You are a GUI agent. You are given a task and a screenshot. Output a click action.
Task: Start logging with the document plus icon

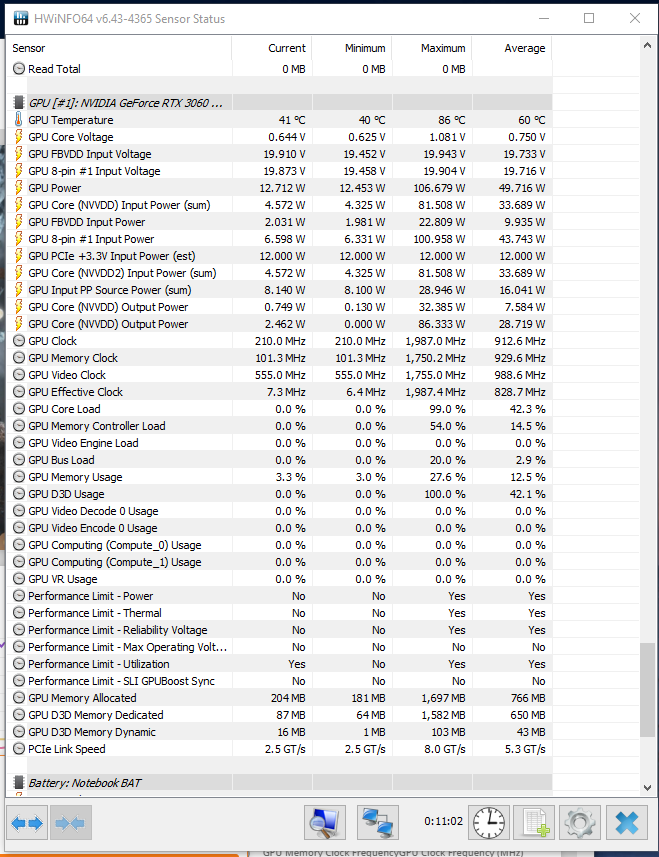click(x=536, y=822)
